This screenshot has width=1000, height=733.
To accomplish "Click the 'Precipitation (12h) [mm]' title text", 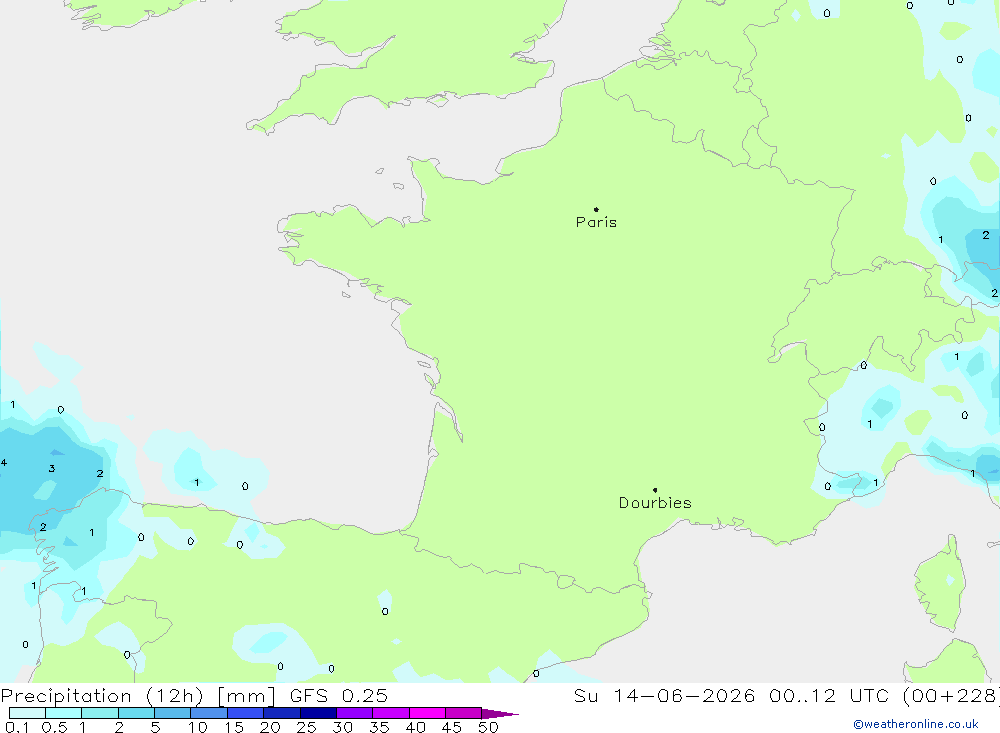I will [138, 696].
